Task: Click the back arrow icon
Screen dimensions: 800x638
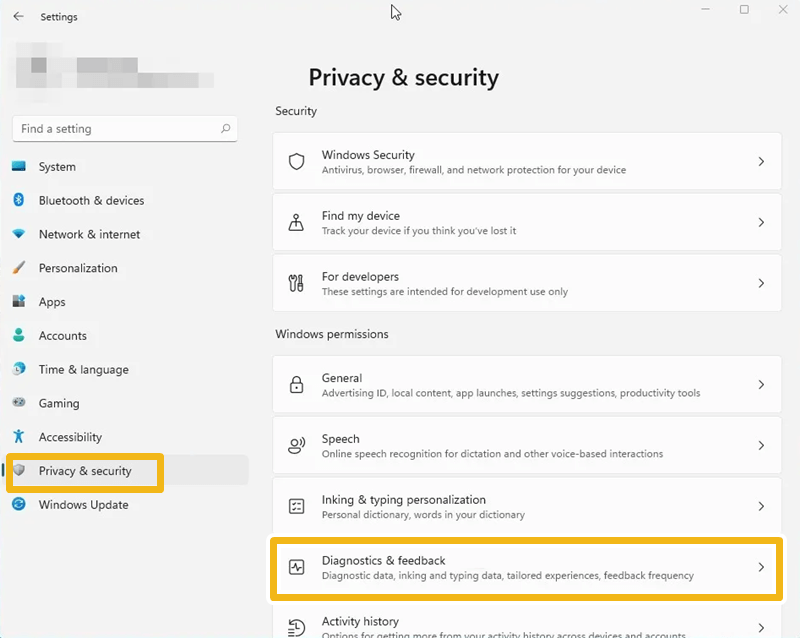Action: coord(18,16)
